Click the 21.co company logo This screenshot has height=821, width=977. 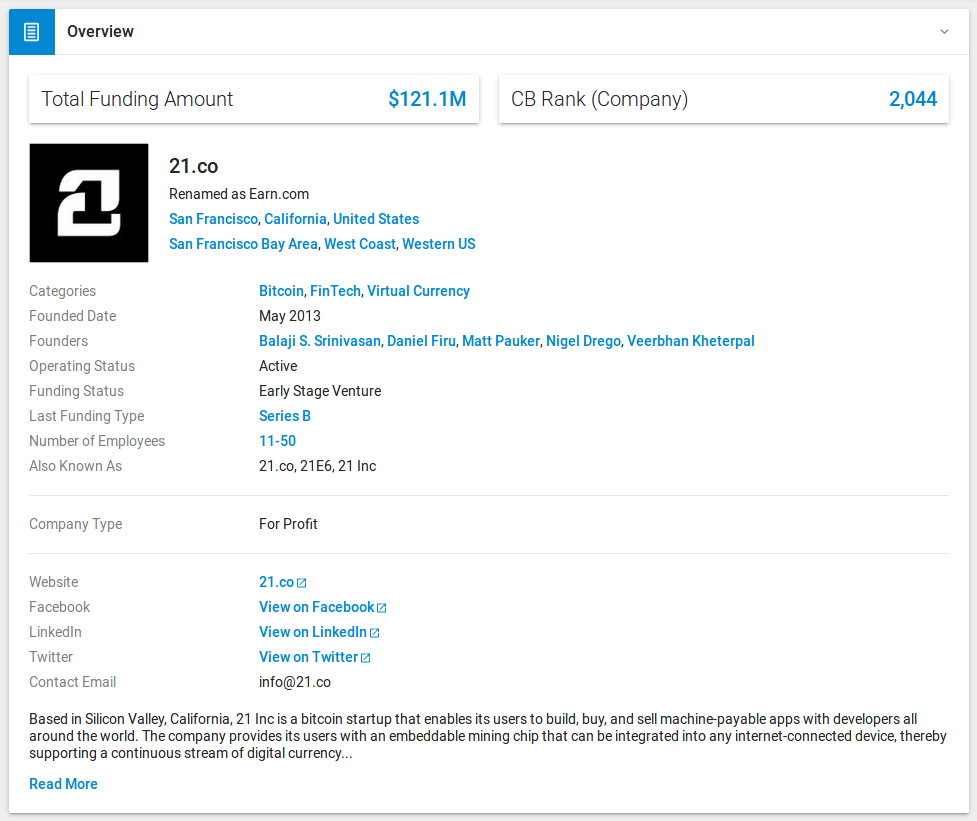pyautogui.click(x=89, y=203)
